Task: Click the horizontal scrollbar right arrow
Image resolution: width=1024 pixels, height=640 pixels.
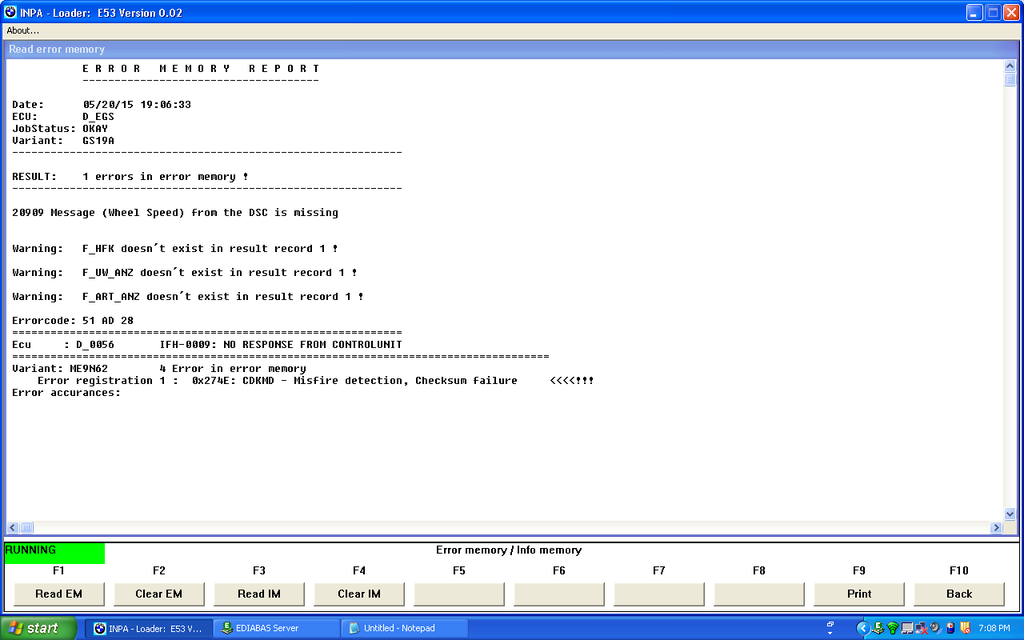Action: (996, 527)
